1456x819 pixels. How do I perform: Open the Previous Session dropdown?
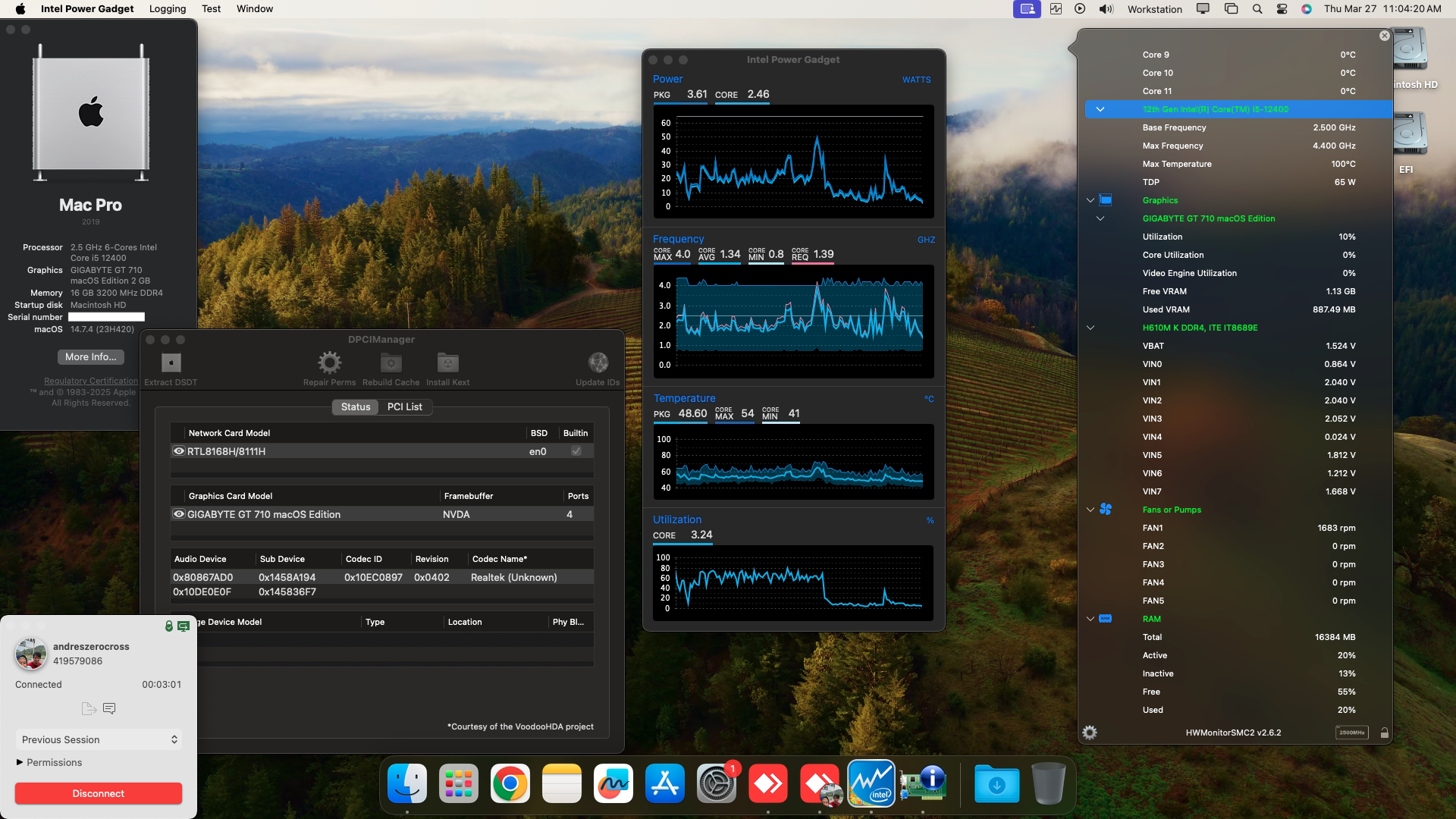click(x=98, y=739)
